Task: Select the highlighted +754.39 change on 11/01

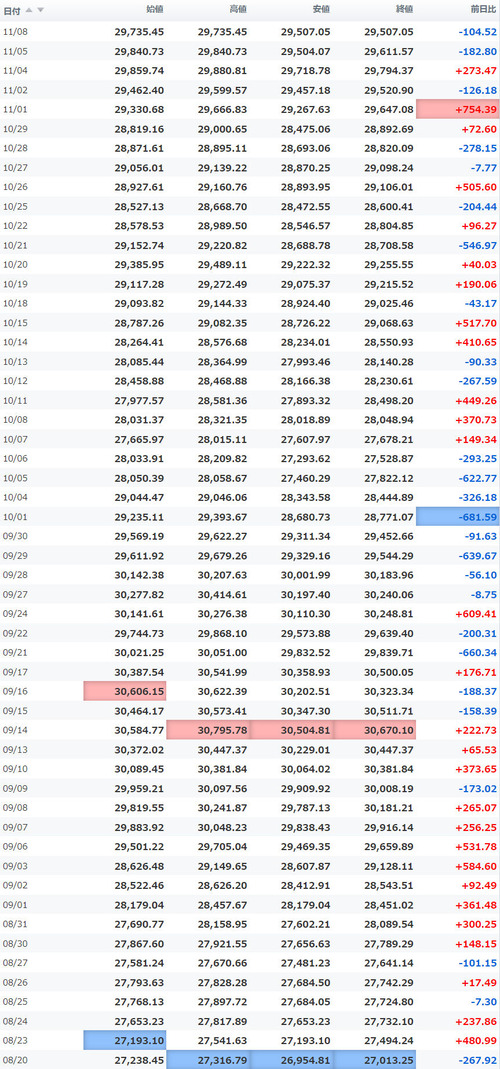Action: tap(458, 109)
